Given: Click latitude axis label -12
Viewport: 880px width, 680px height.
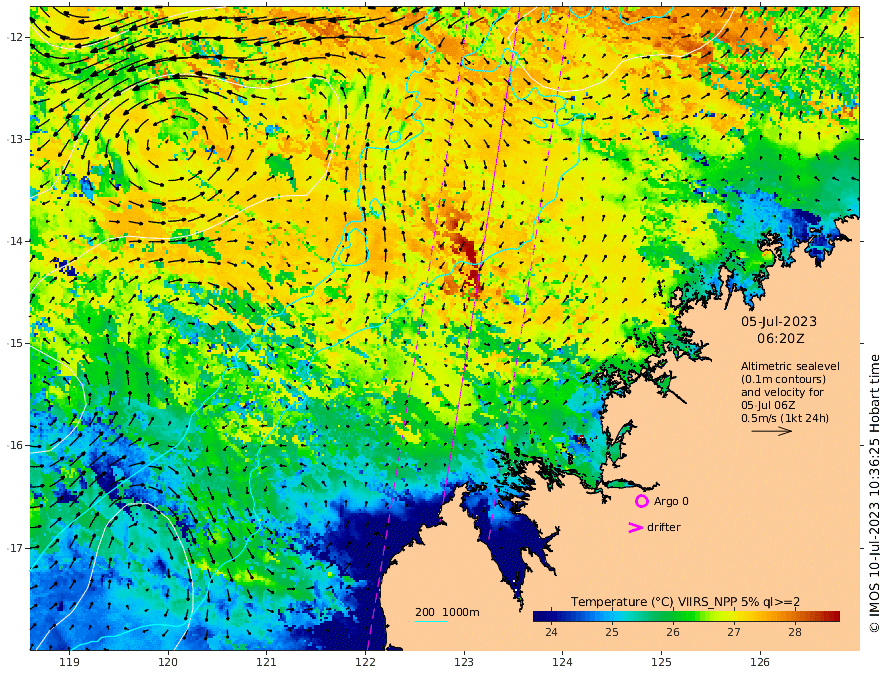Looking at the screenshot, I should (x=15, y=37).
